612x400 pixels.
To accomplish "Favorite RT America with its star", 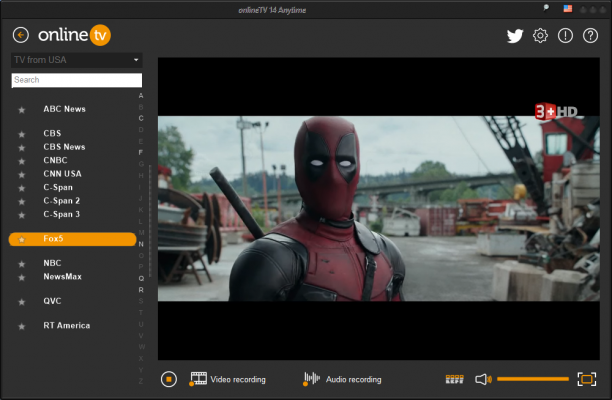I will click(x=22, y=327).
